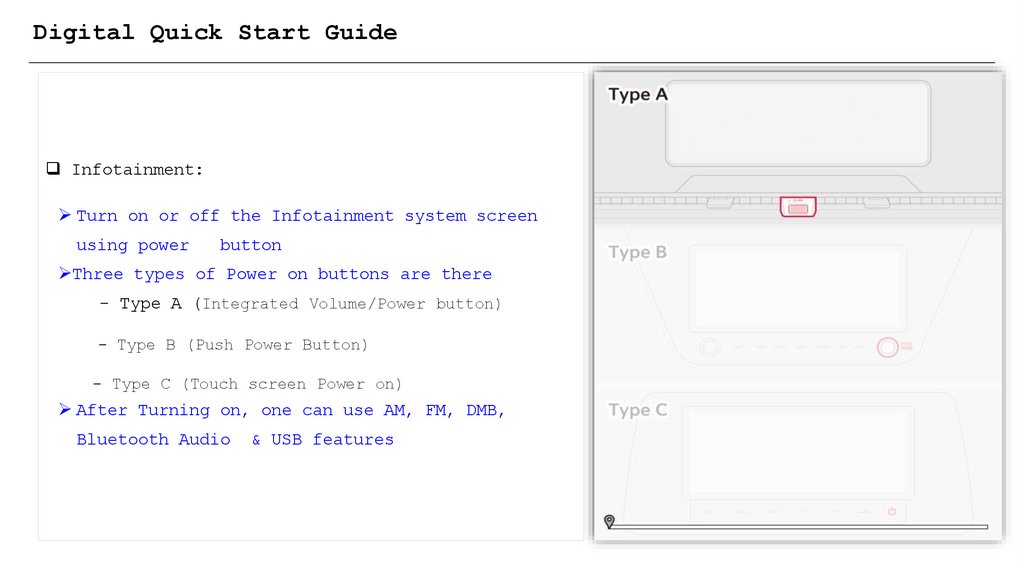Click the 'Digital Quick Start Guide' title
The image size is (1024, 574).
215,33
